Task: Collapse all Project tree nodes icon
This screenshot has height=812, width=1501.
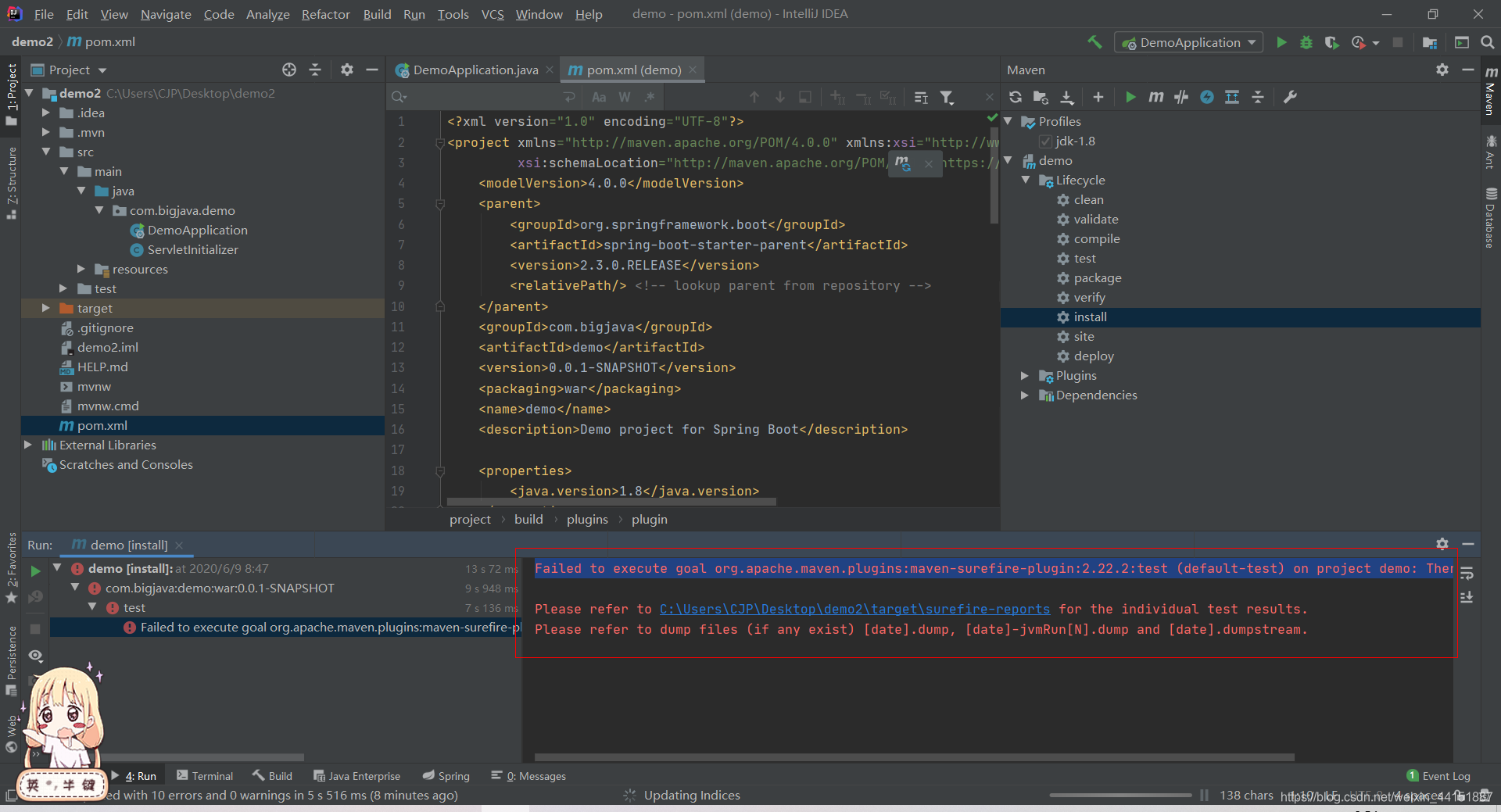Action: [315, 70]
